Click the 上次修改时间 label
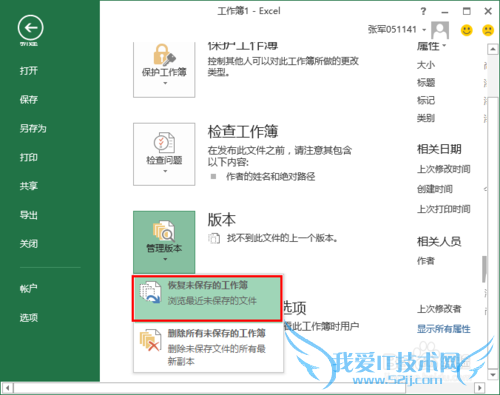Image resolution: width=500 pixels, height=395 pixels. [444, 169]
